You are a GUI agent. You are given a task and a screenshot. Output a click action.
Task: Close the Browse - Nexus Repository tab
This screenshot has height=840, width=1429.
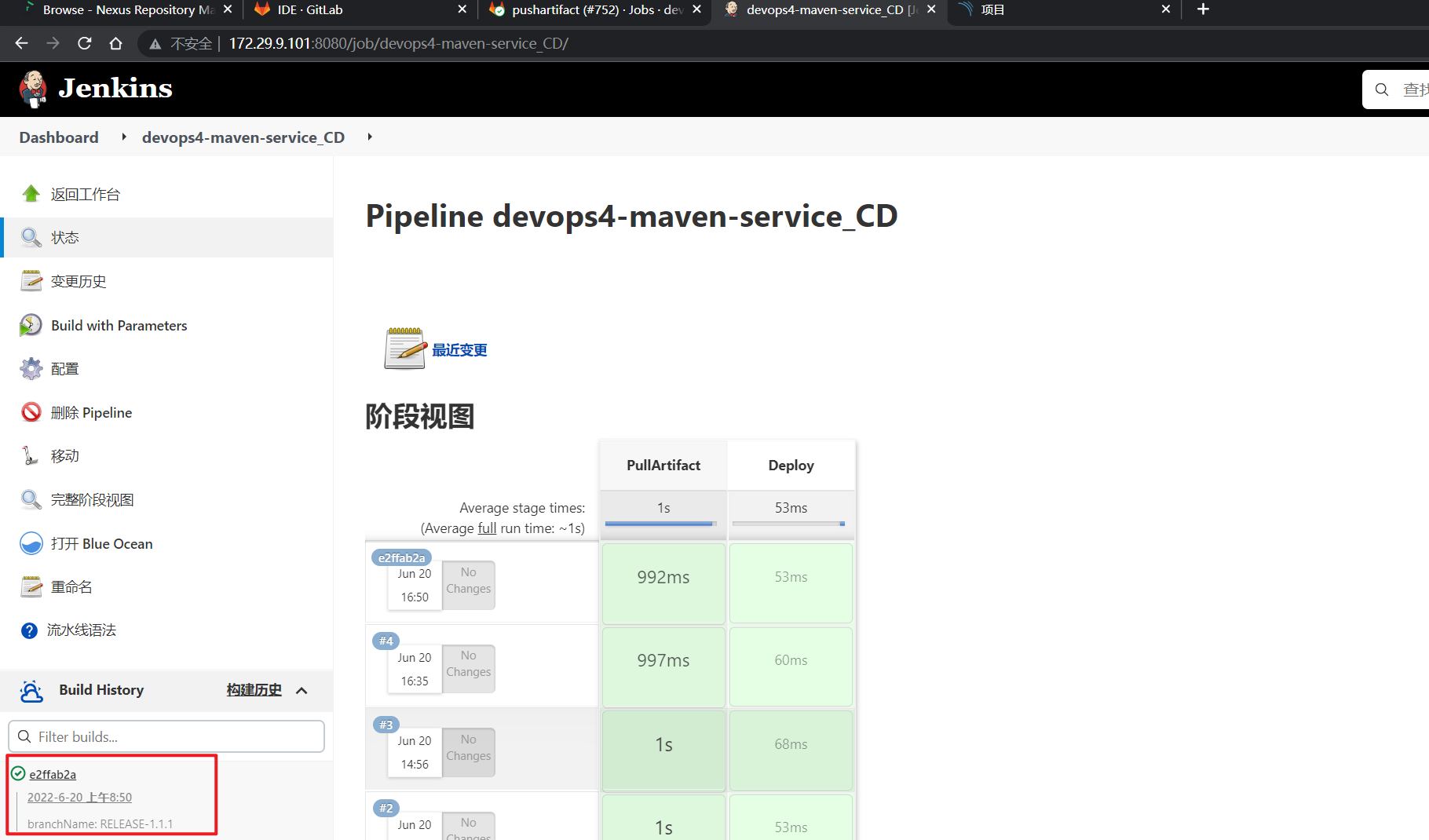pyautogui.click(x=228, y=9)
